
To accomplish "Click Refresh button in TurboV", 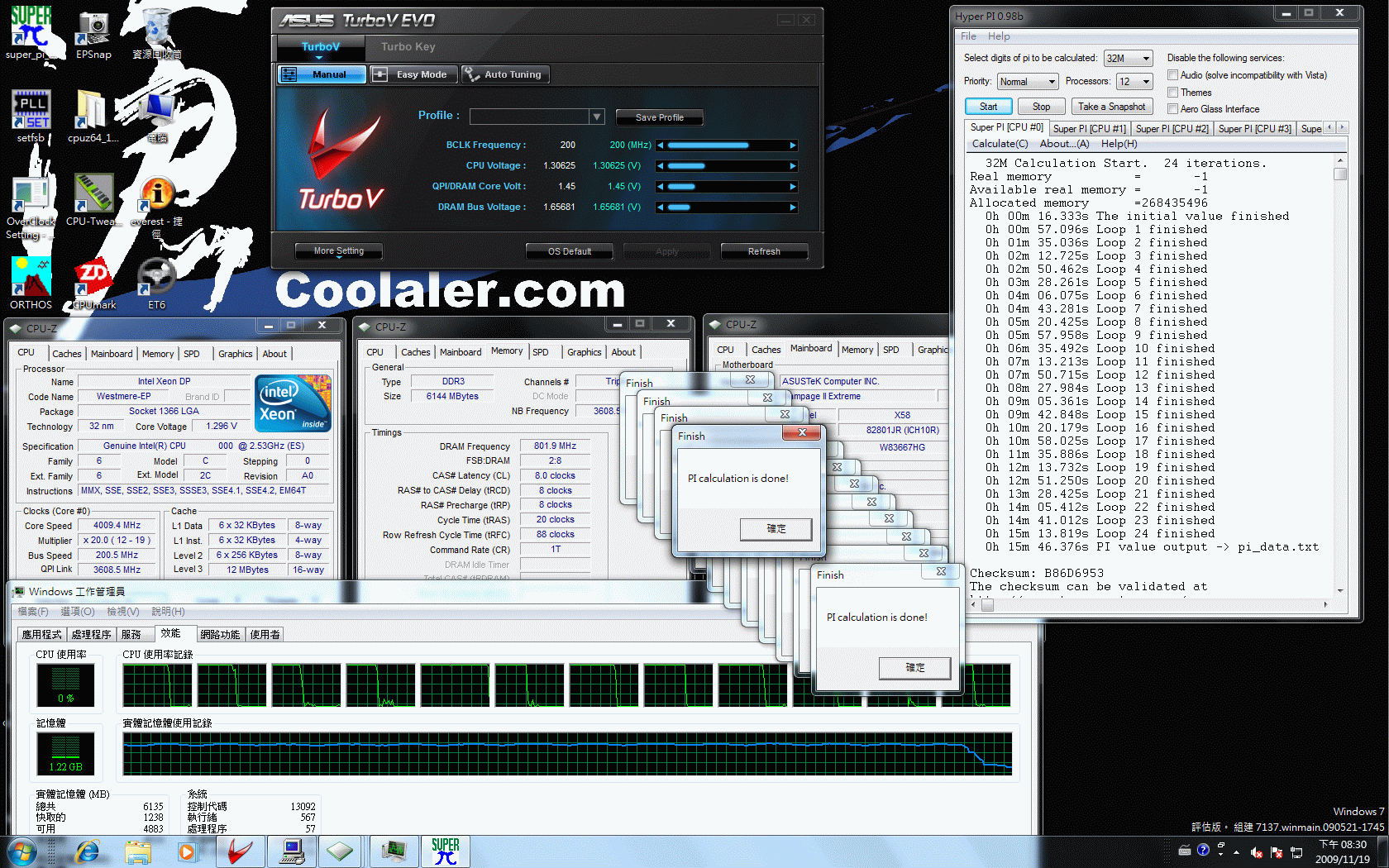I will pos(764,251).
